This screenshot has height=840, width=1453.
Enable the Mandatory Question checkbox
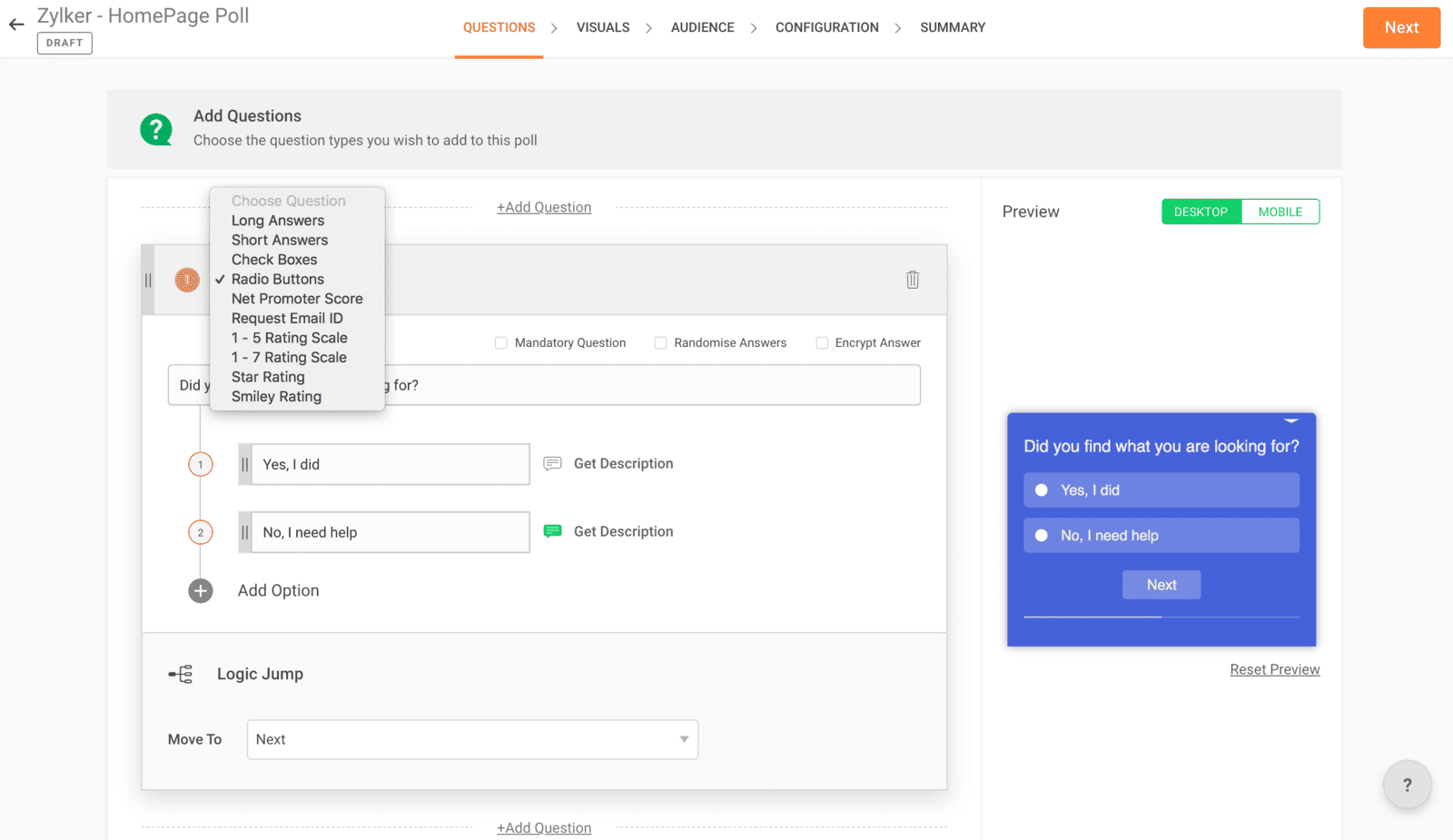pos(501,343)
